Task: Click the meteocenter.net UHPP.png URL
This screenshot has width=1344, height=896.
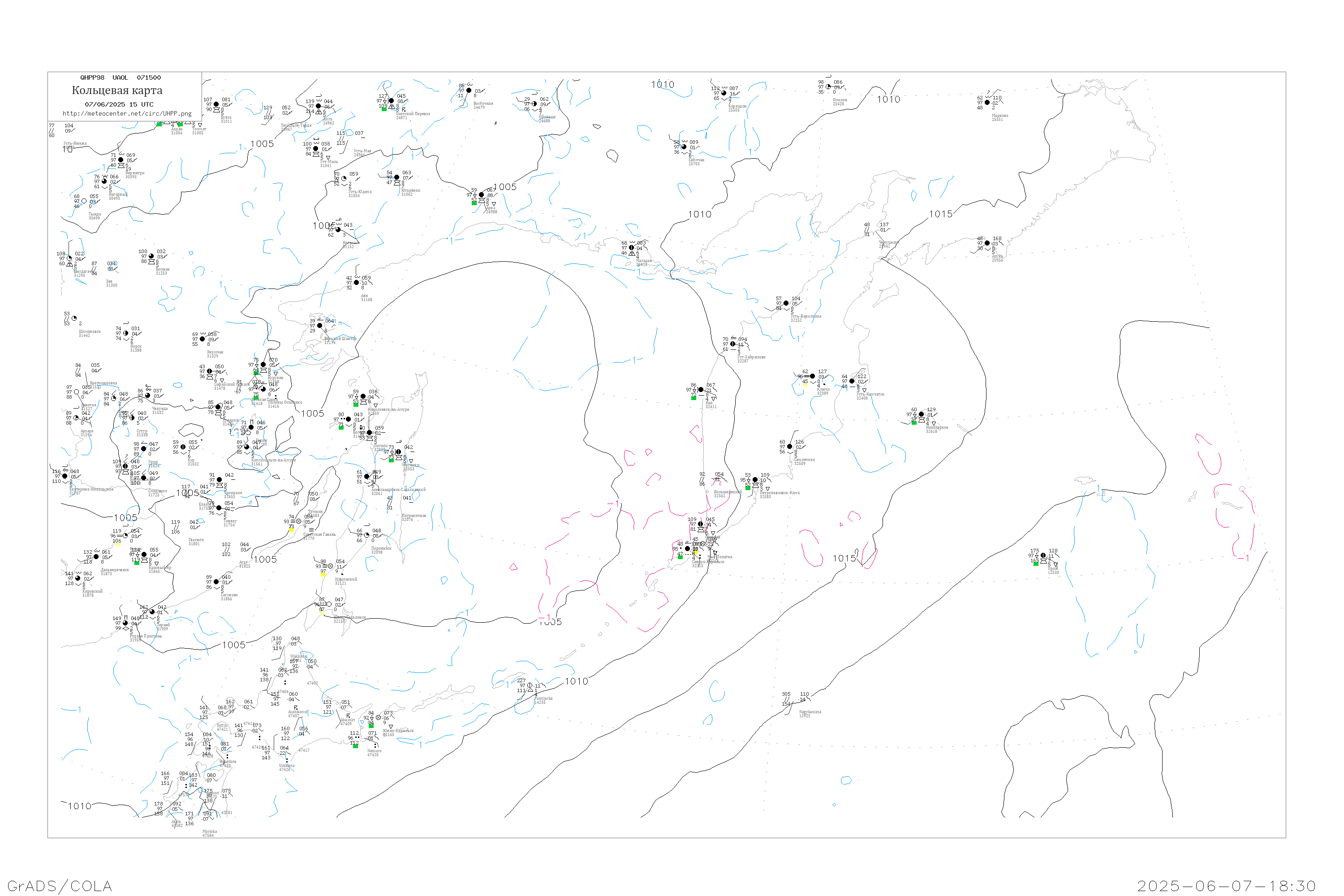Action: click(127, 114)
